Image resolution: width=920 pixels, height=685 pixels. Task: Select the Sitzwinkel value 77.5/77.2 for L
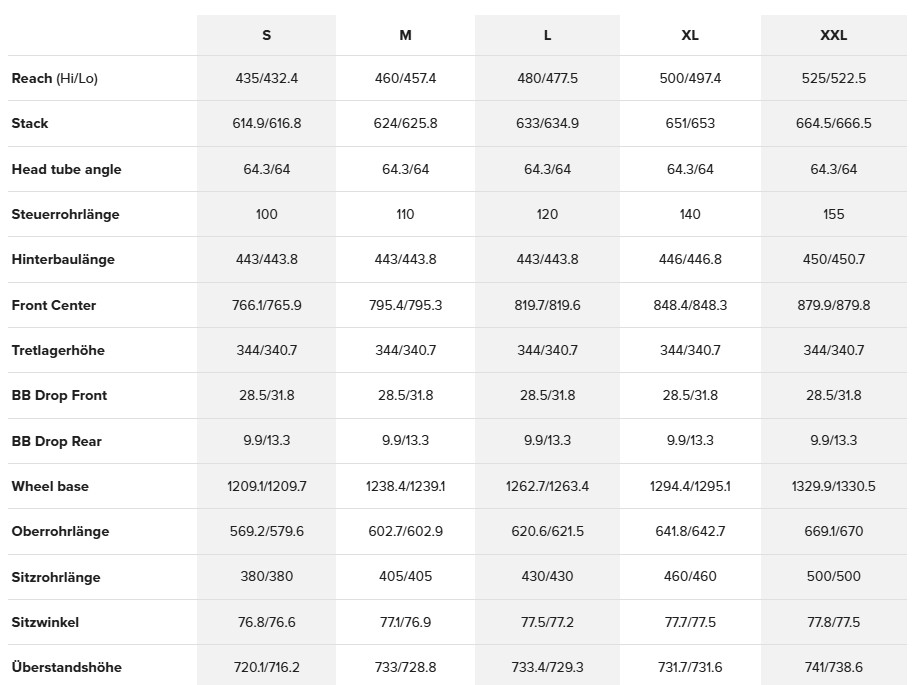pyautogui.click(x=547, y=622)
